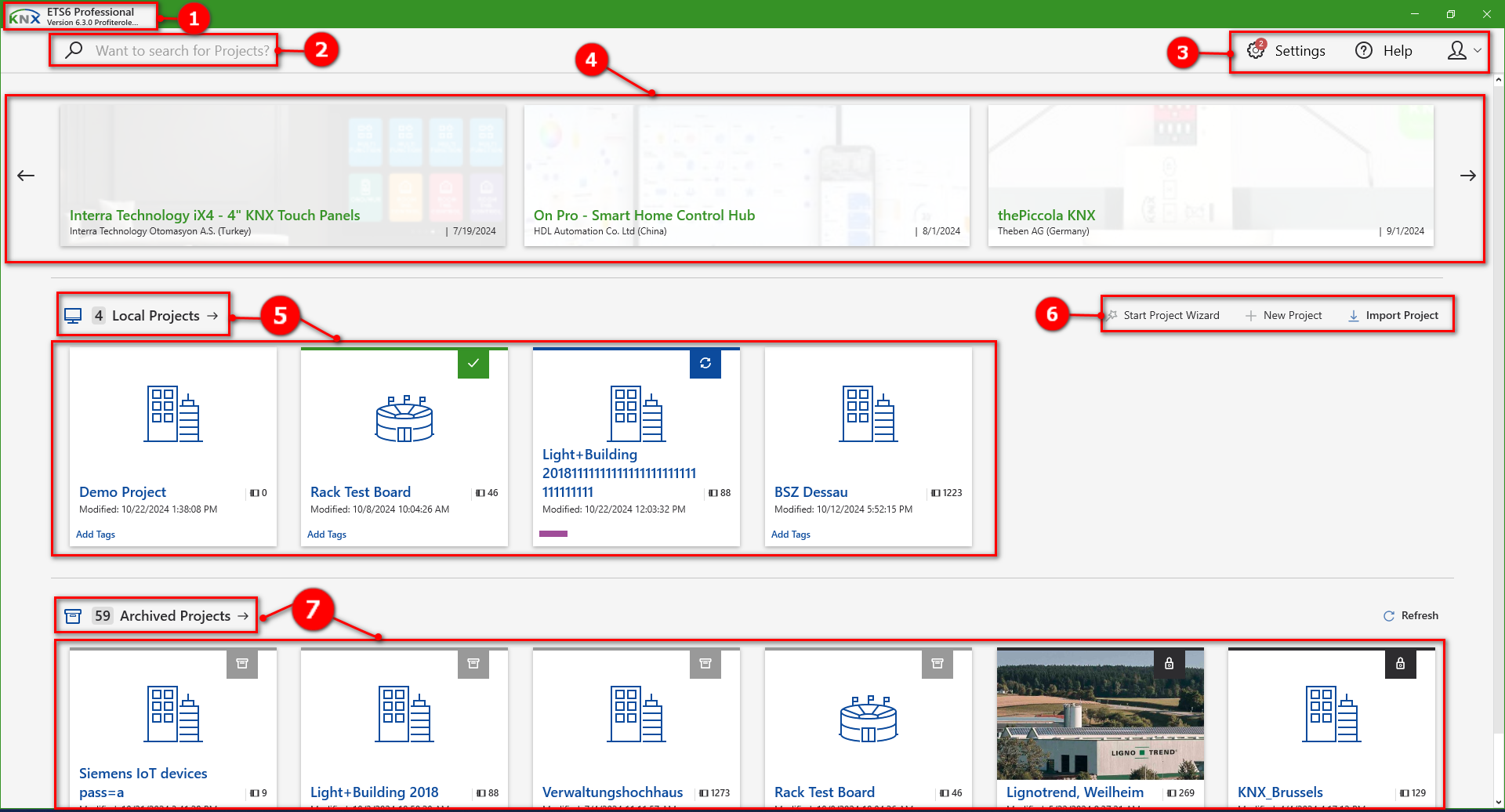The height and width of the screenshot is (812, 1505).
Task: Open the BSZ Dessau building icon
Action: 869,414
